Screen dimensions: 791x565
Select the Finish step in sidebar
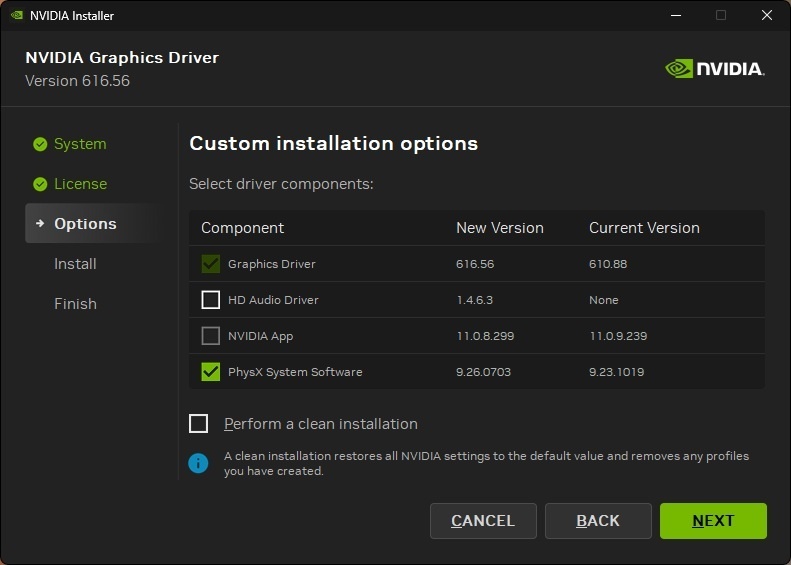75,304
